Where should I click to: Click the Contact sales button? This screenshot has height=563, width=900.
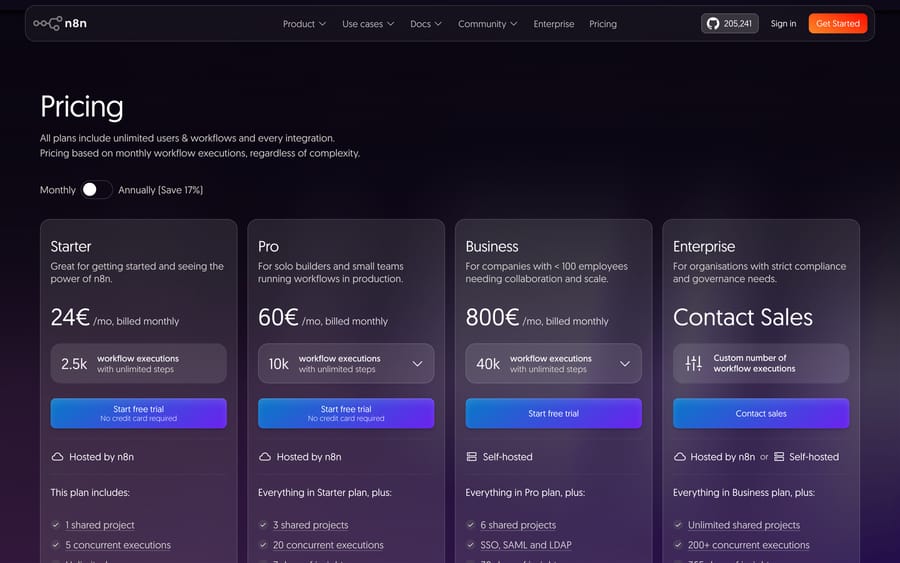(x=761, y=413)
